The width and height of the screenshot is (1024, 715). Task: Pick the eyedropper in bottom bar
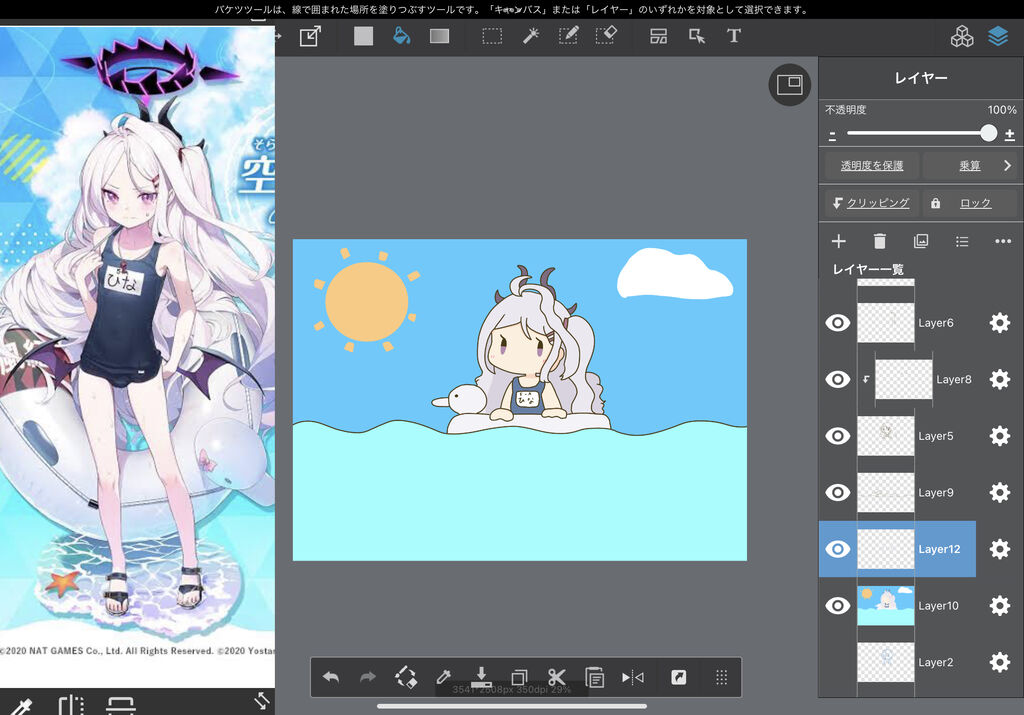point(443,677)
